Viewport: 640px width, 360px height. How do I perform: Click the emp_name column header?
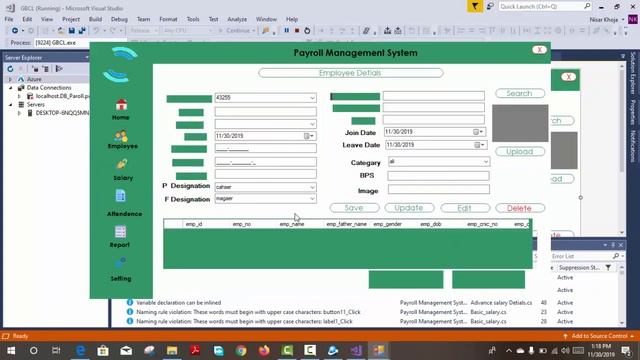point(292,224)
